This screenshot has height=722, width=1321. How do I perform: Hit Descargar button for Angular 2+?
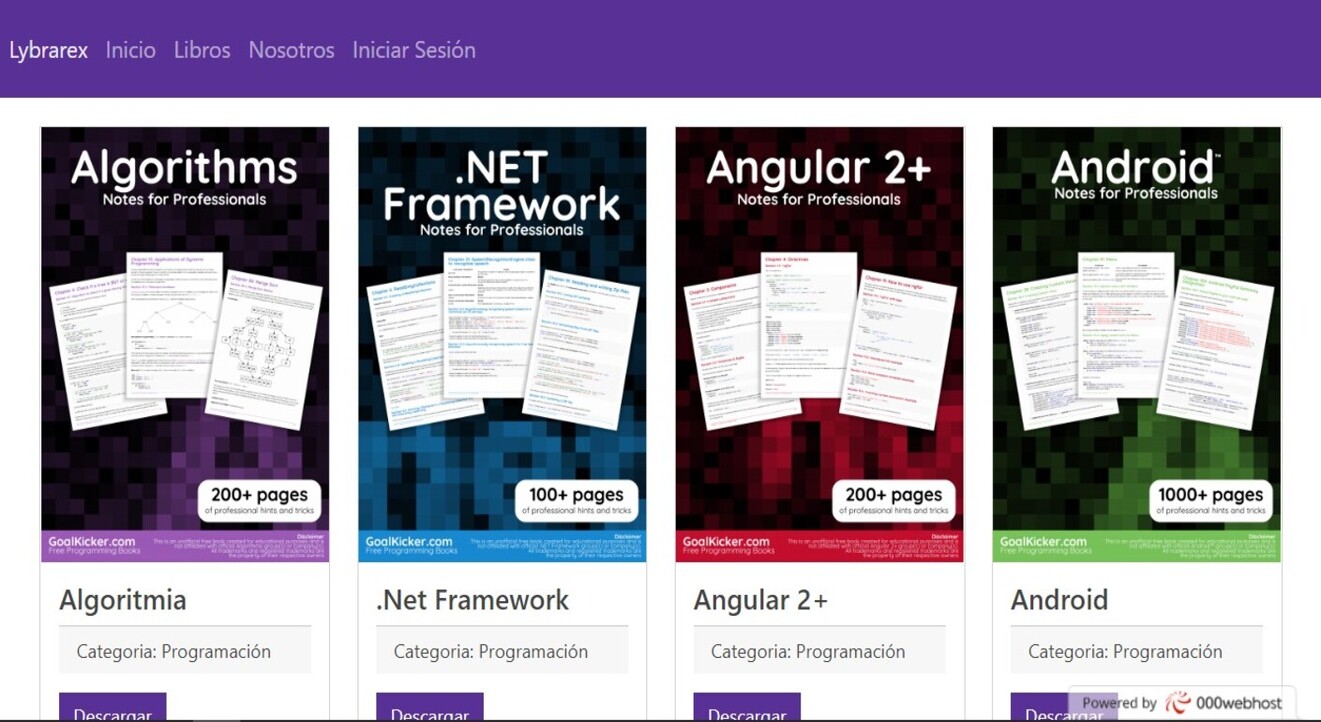[x=747, y=708]
